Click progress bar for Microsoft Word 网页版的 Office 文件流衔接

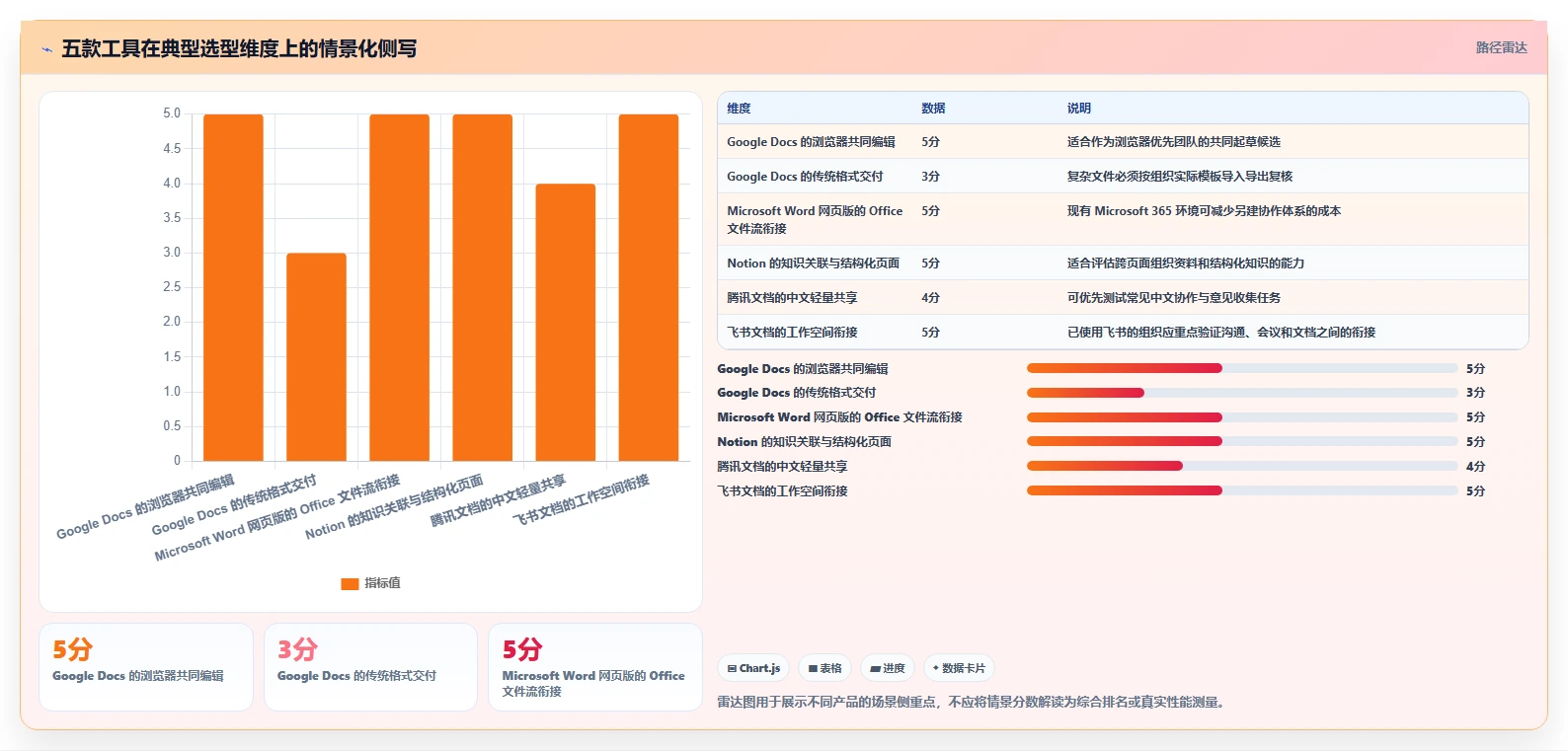tap(1242, 417)
